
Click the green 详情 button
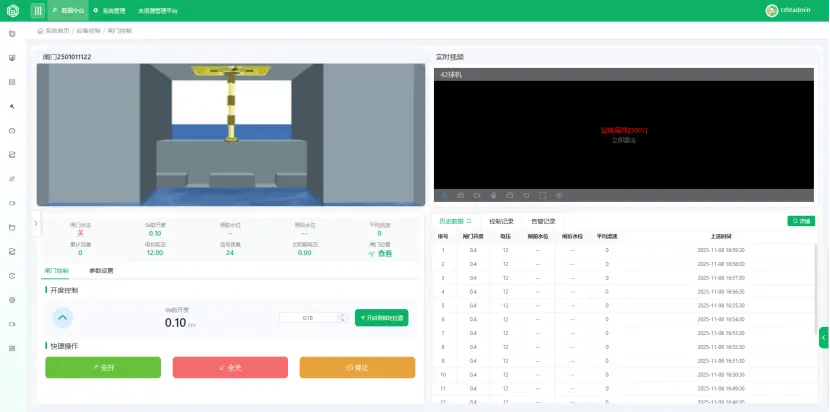(x=801, y=221)
